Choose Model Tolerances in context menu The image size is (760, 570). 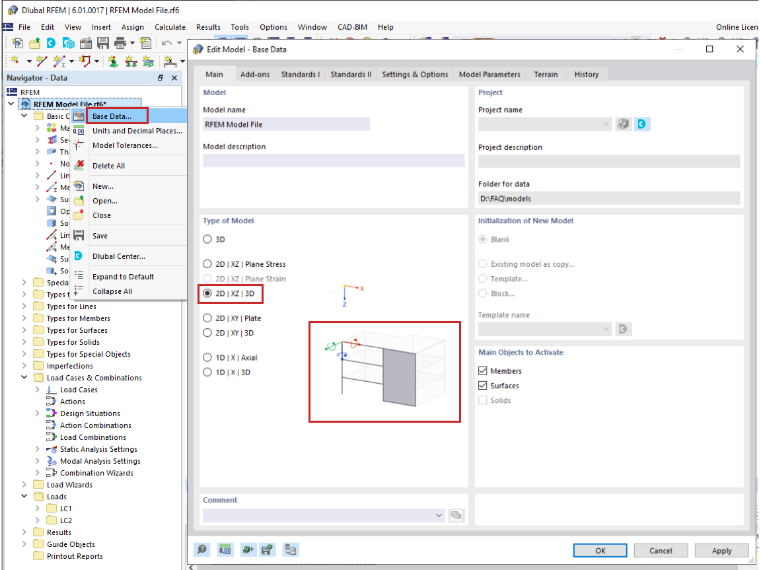[x=125, y=145]
